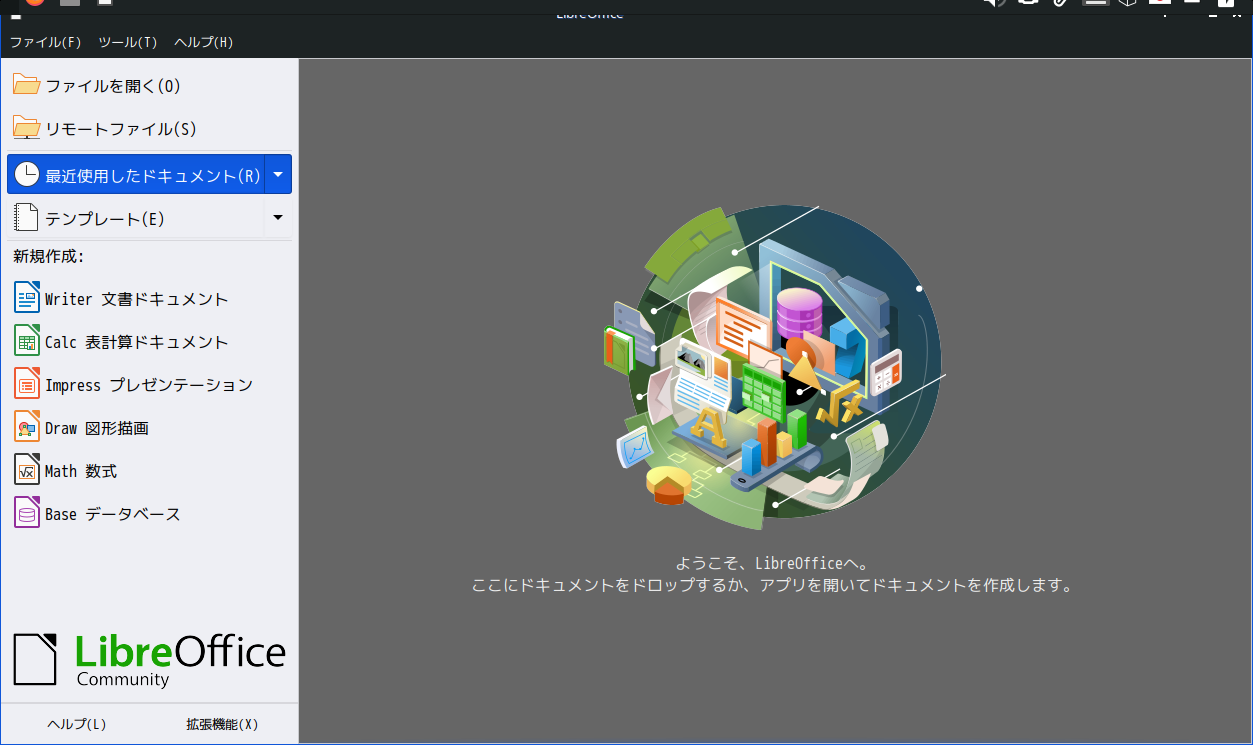Click the ようこそ、LibreOfficeへ。 welcome text
The width and height of the screenshot is (1253, 745).
pyautogui.click(x=772, y=563)
